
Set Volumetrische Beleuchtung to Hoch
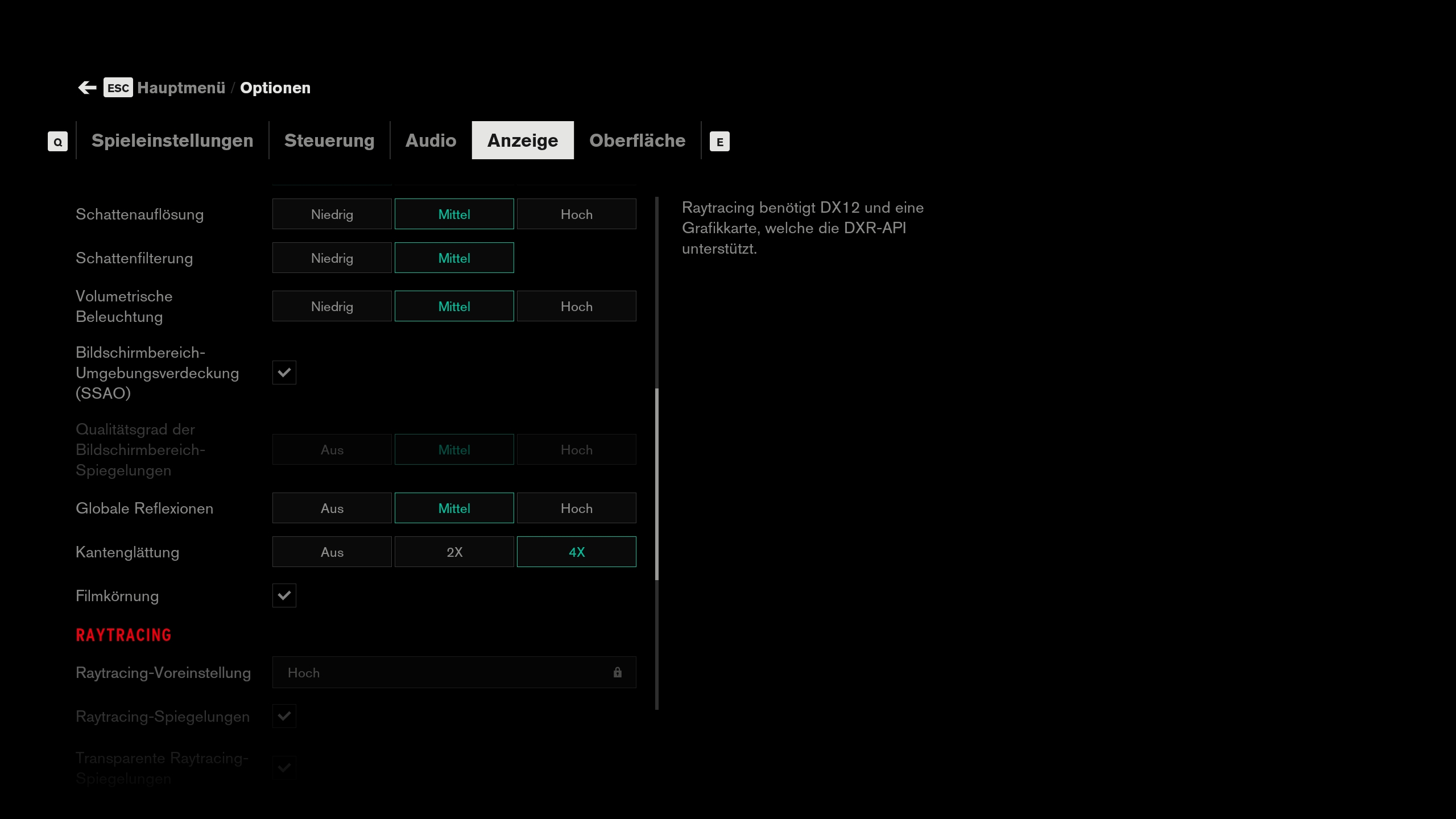pyautogui.click(x=576, y=307)
